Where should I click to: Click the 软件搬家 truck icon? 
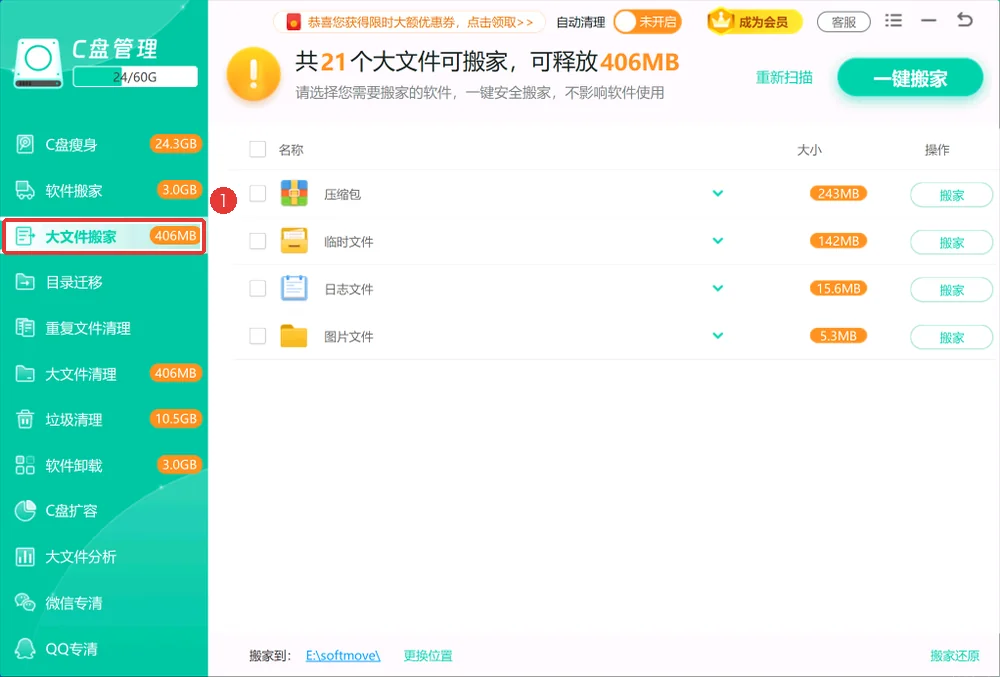click(25, 190)
